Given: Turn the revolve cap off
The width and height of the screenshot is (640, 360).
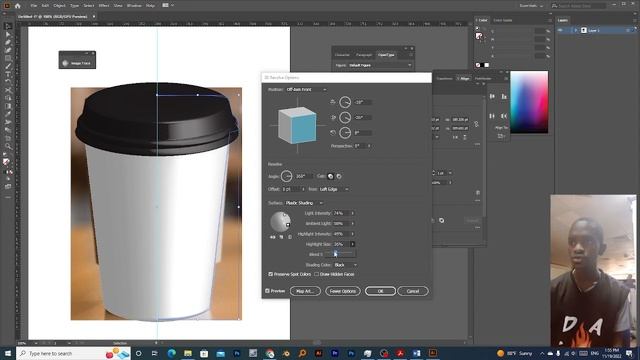Looking at the screenshot, I should click(339, 176).
